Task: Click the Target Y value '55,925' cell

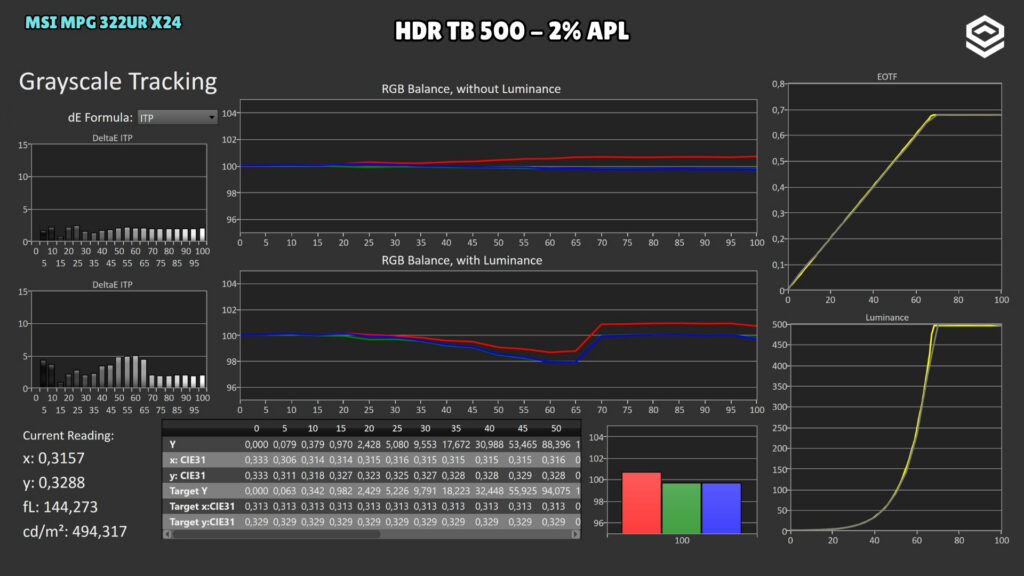Action: [x=522, y=491]
